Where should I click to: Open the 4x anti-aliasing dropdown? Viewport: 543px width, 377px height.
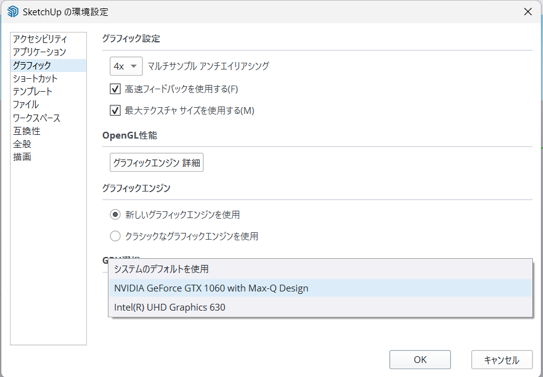point(126,66)
